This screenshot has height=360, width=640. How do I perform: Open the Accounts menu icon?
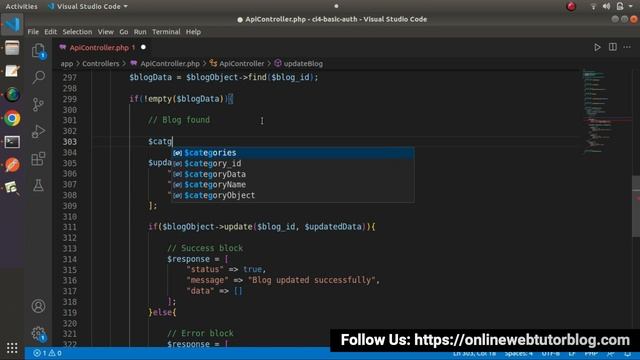(38, 306)
